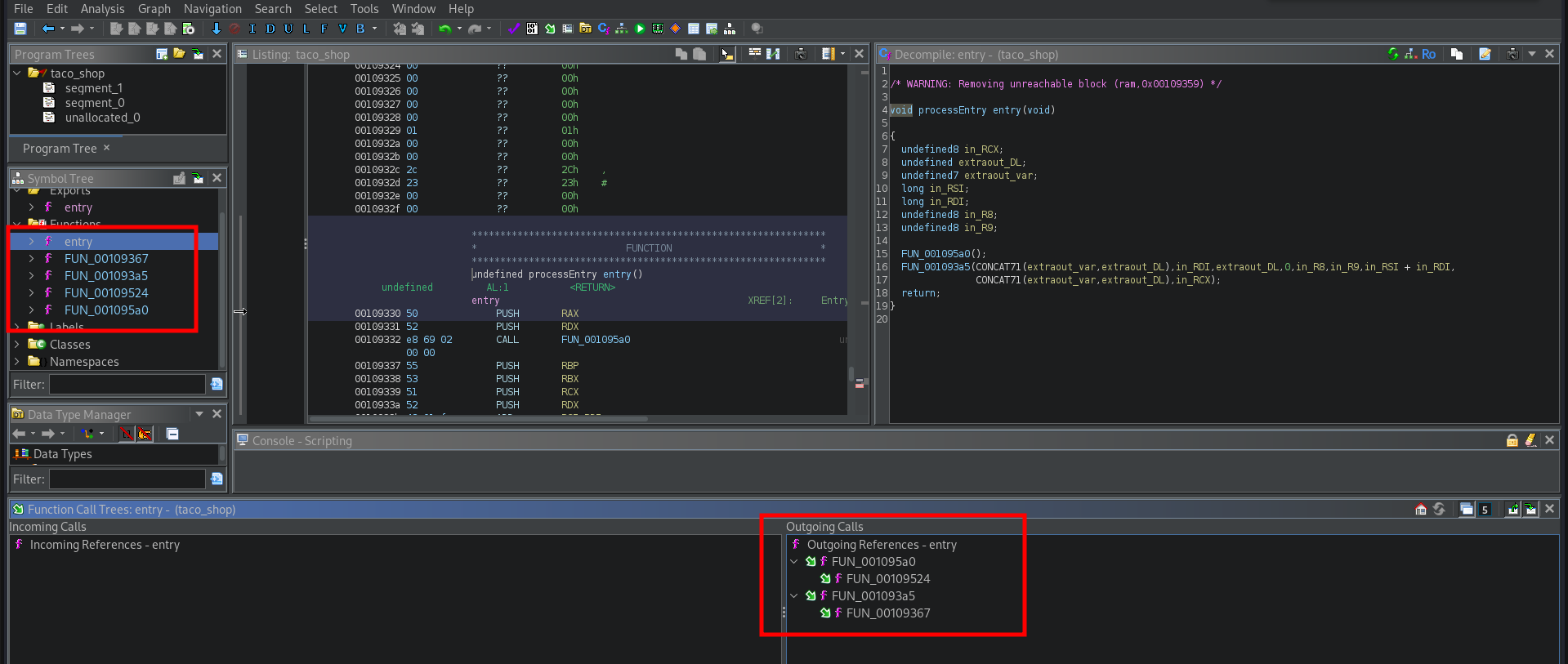This screenshot has width=1568, height=664.
Task: Click the Listing snapshot camera icon
Action: [x=802, y=54]
